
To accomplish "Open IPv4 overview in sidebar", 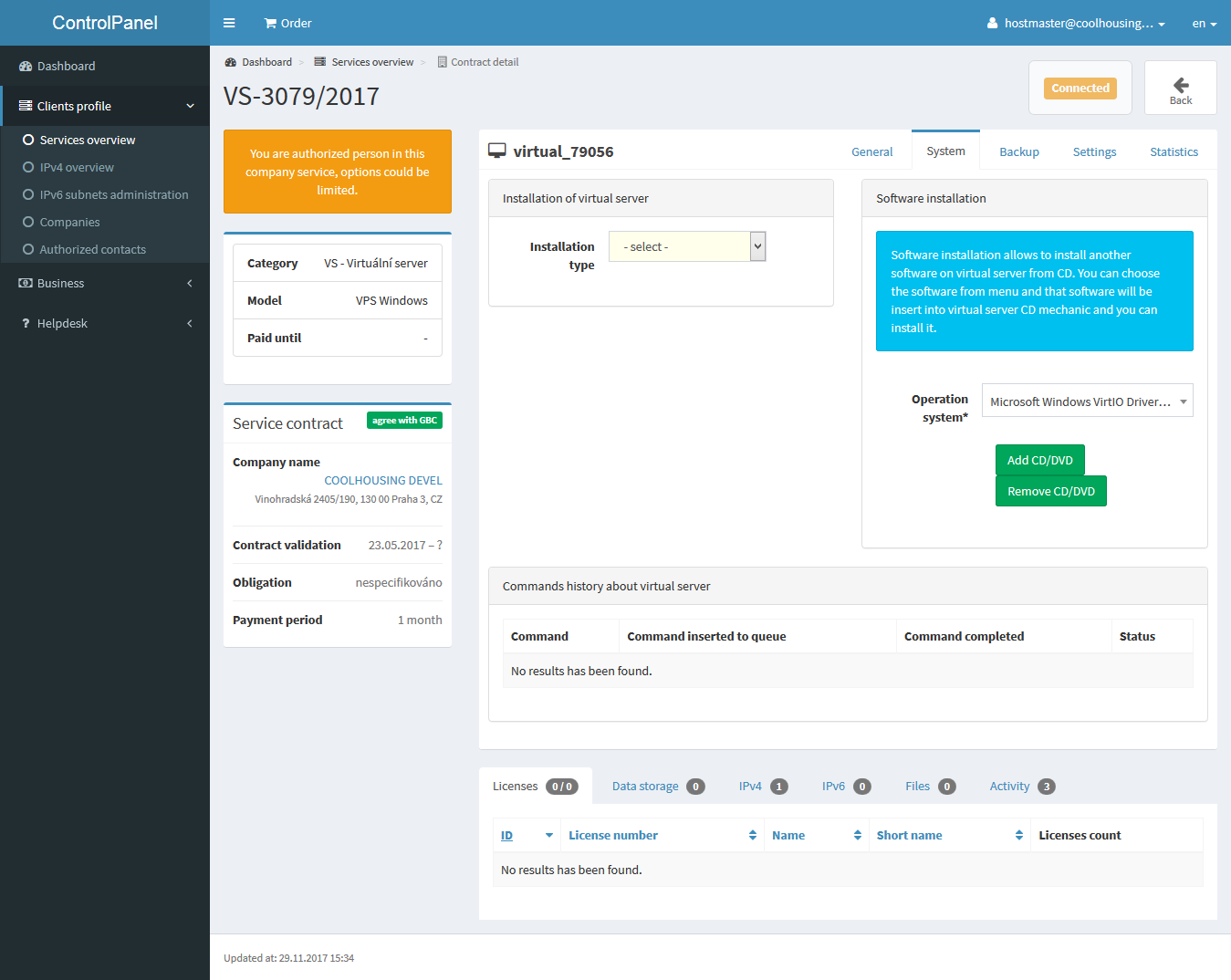I will [x=77, y=167].
